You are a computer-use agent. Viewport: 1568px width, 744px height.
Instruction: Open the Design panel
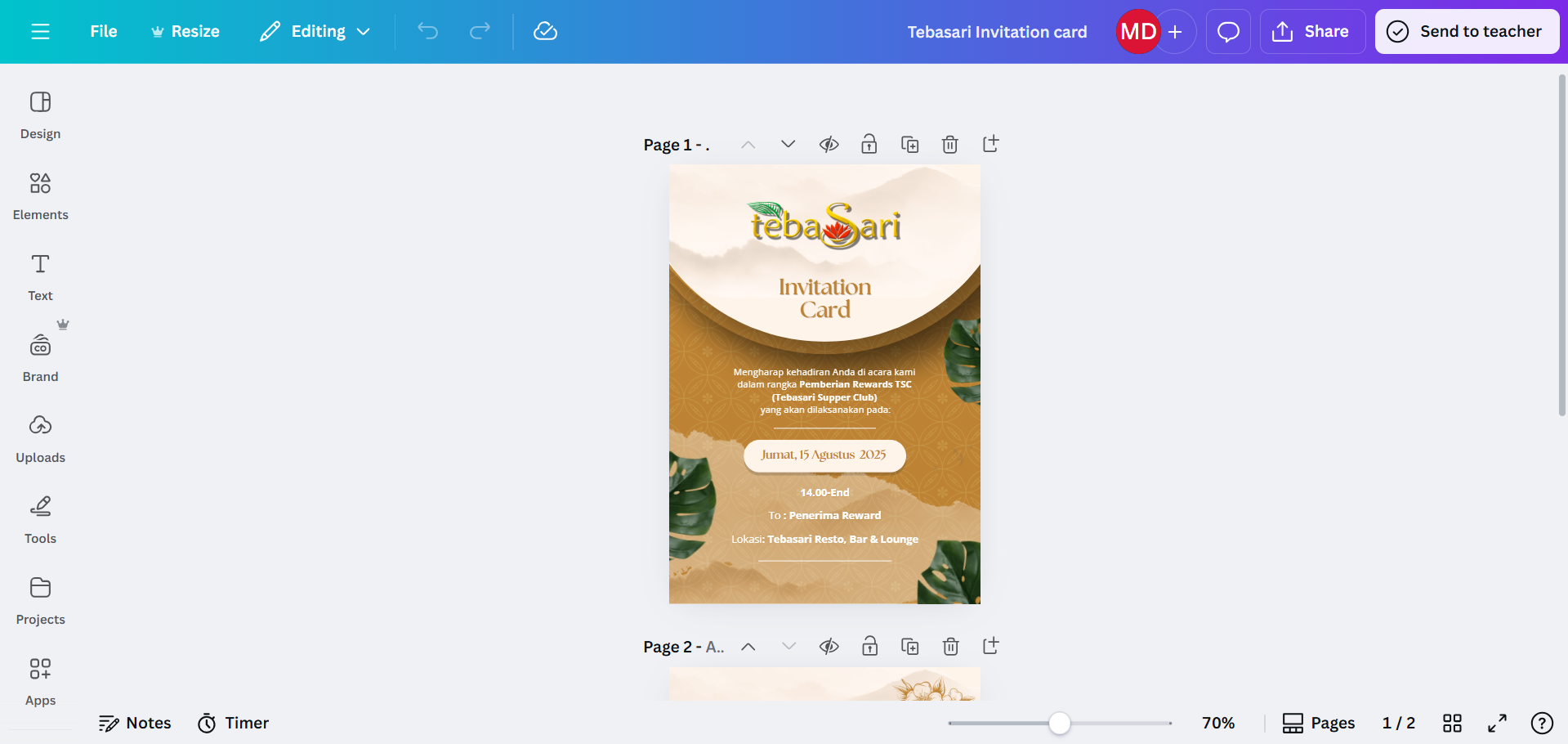pyautogui.click(x=40, y=115)
